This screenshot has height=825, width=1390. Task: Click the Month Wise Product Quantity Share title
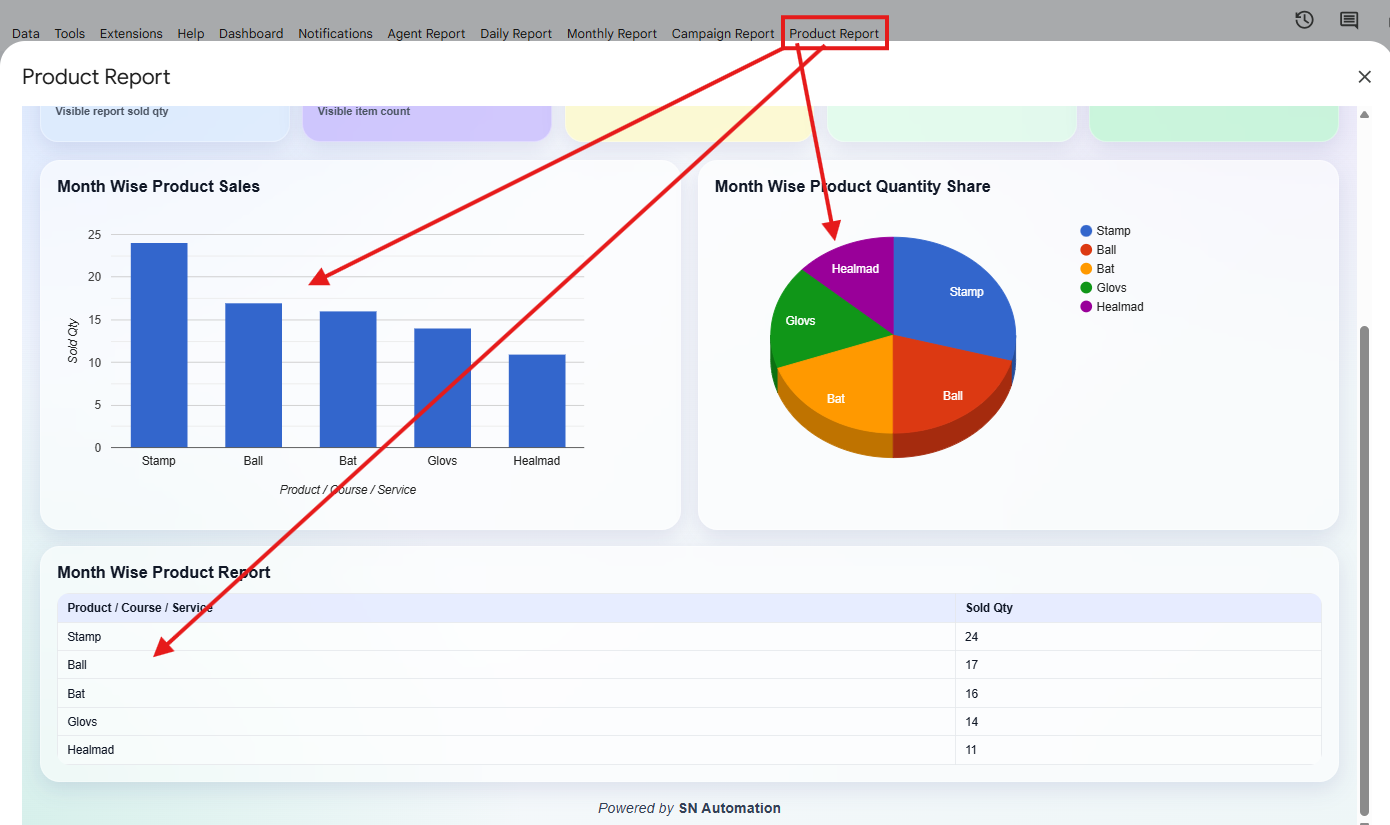click(x=852, y=186)
